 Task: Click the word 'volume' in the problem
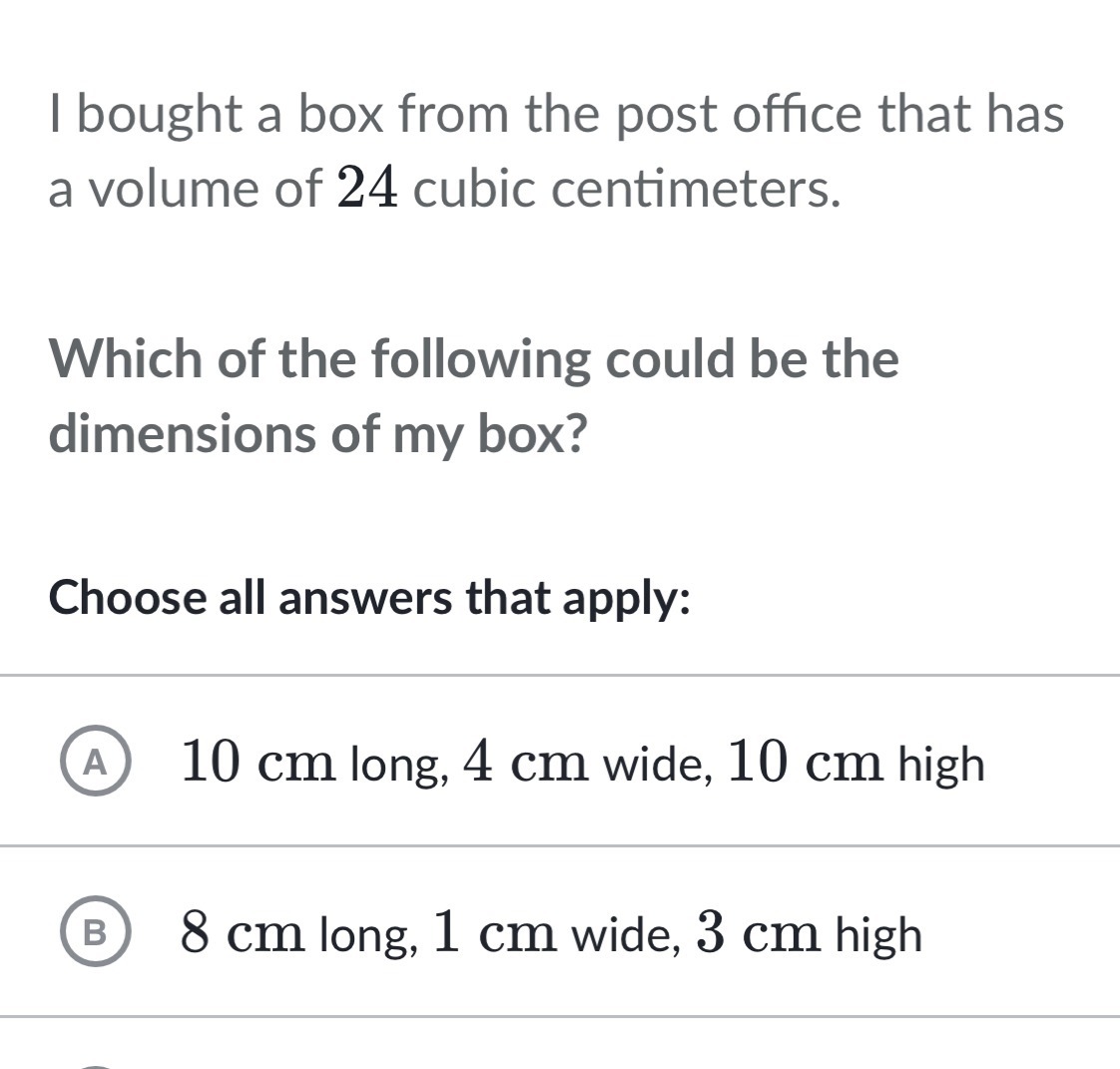tap(175, 190)
